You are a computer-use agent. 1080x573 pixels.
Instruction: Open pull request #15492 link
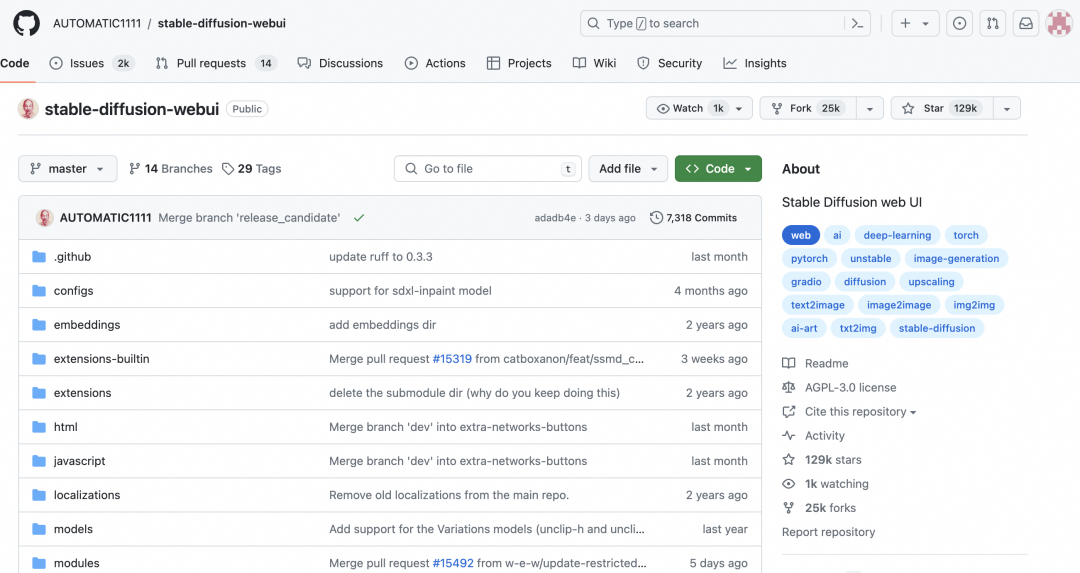pos(453,563)
